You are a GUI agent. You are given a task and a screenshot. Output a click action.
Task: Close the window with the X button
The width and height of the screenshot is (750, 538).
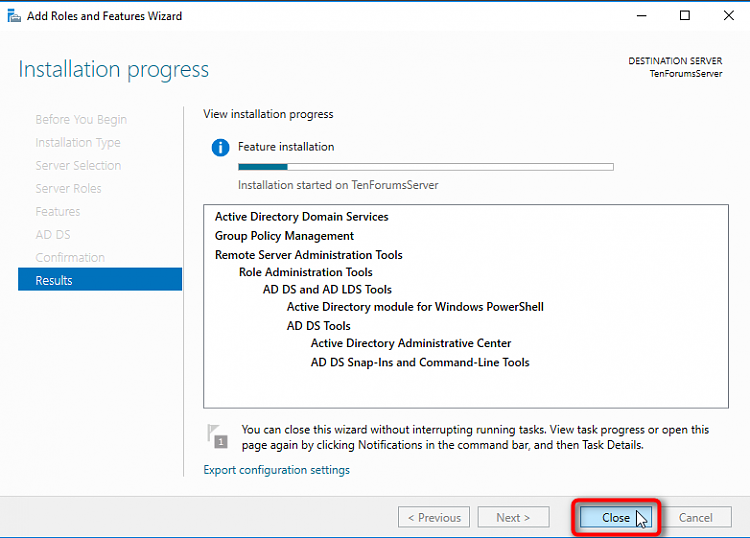[x=728, y=16]
